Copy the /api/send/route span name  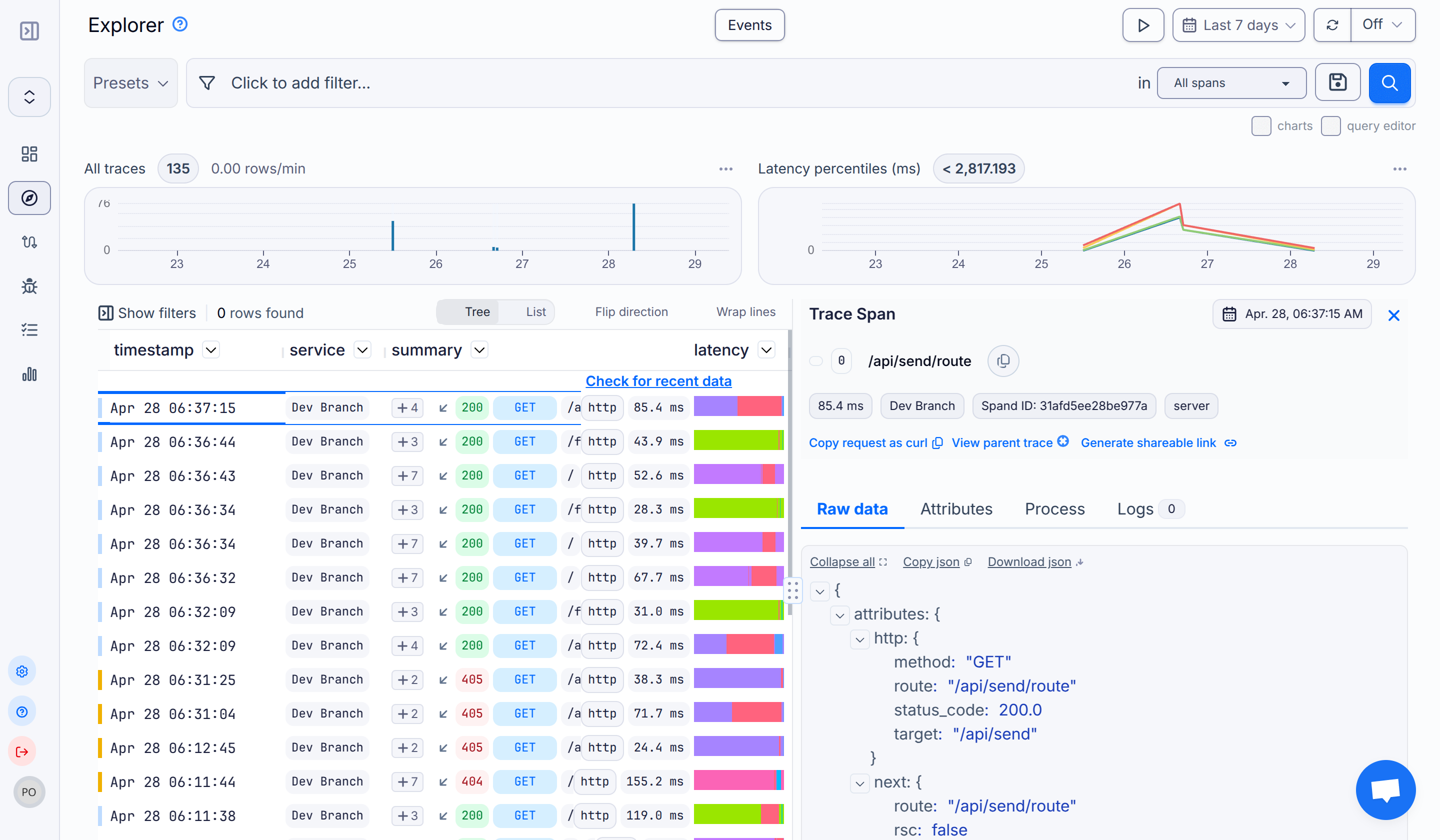coord(1003,360)
